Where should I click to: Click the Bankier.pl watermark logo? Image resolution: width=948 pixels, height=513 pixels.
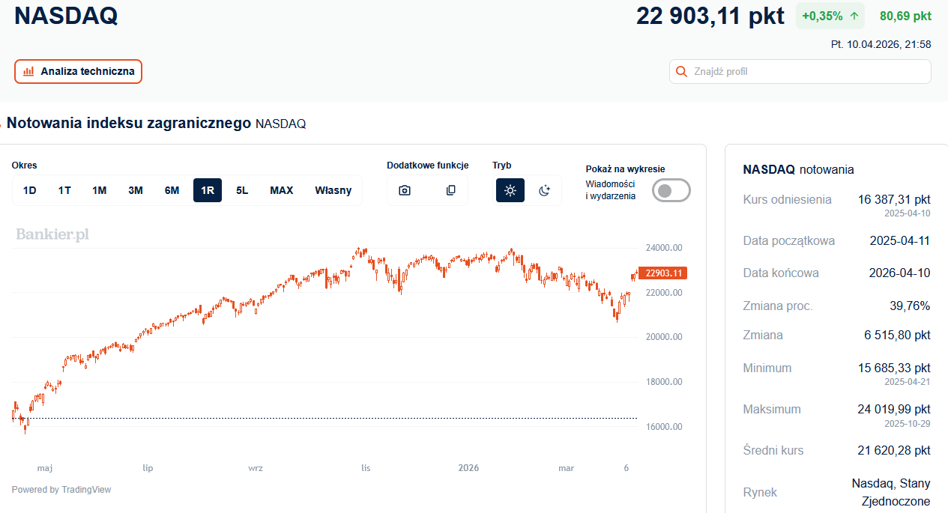click(53, 234)
